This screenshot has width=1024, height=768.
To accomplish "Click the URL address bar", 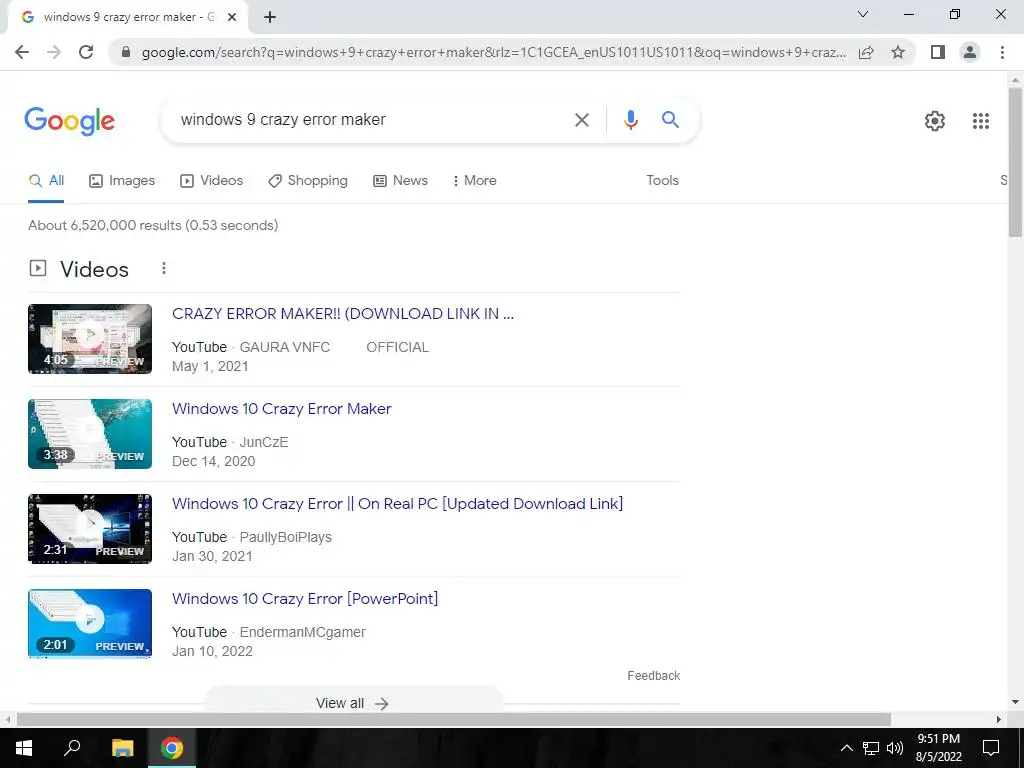I will click(x=493, y=52).
